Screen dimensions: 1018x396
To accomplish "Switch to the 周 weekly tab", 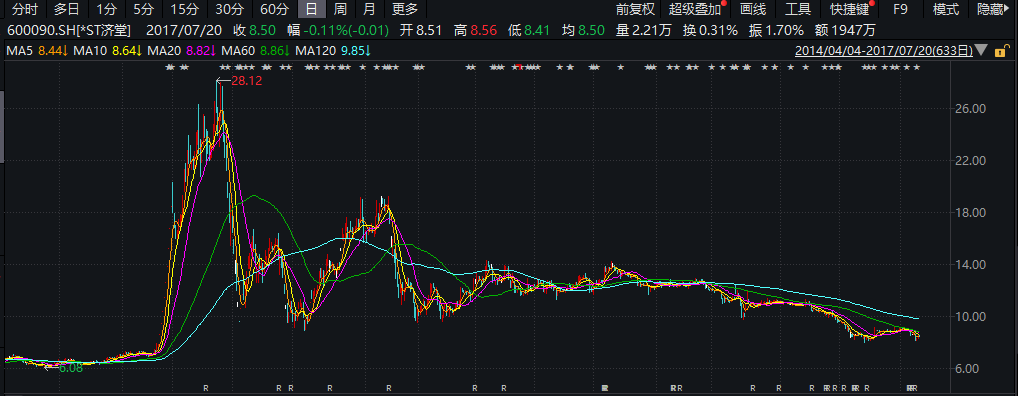I will tap(340, 9).
